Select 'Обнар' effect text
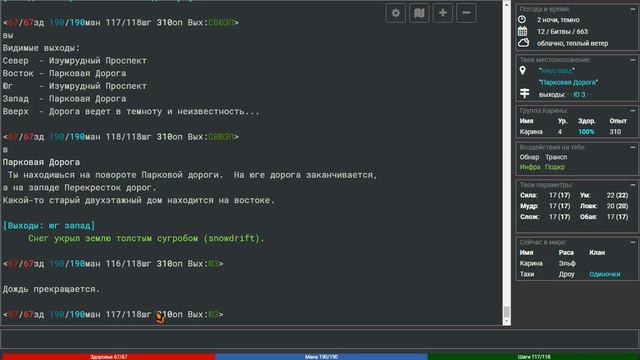The width and height of the screenshot is (640, 360). 529,157
